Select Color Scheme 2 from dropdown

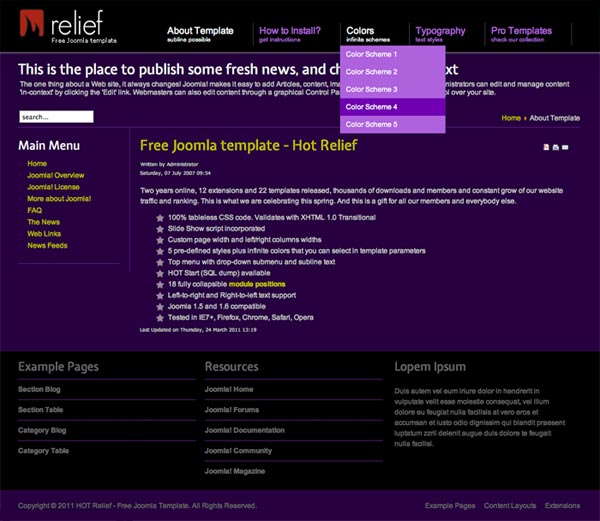click(393, 72)
